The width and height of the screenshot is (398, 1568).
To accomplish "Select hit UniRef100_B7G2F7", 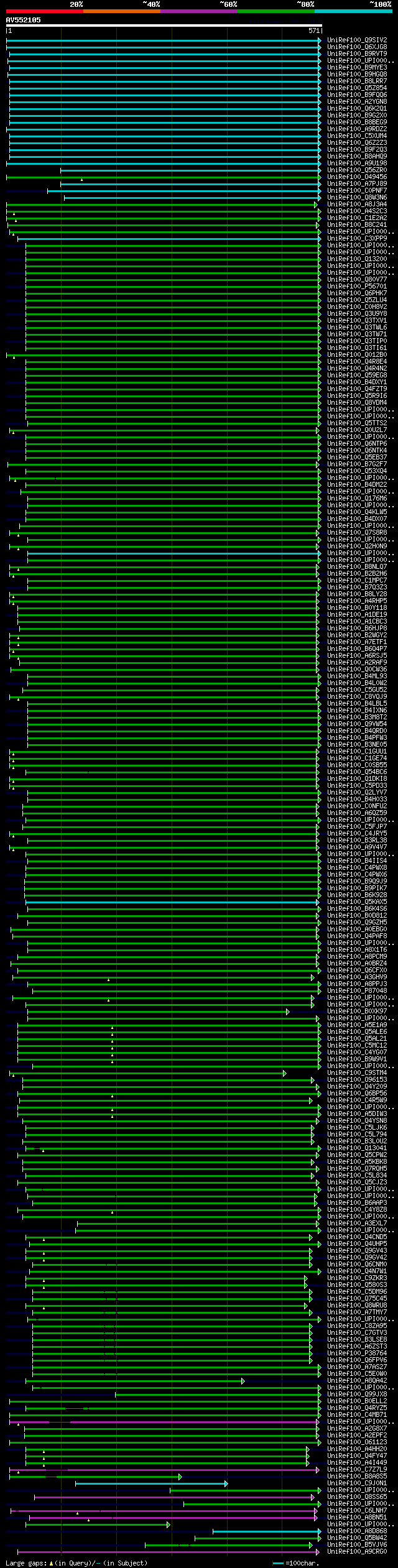I will pyautogui.click(x=357, y=464).
